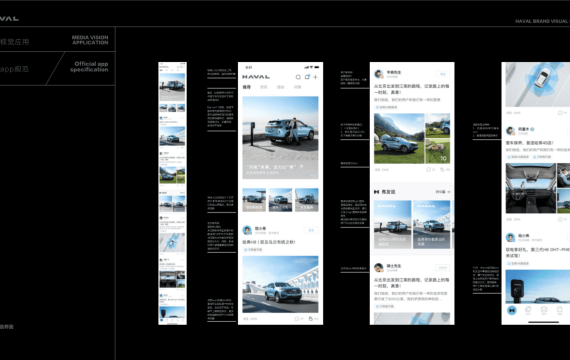Switch to the fourth top tab in the HAVAL app
Viewport: 570px width, 360px height.
[297, 87]
